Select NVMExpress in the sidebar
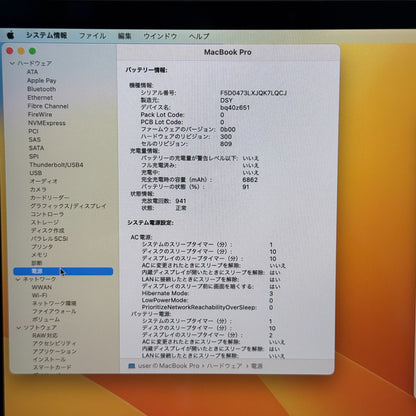 point(47,123)
